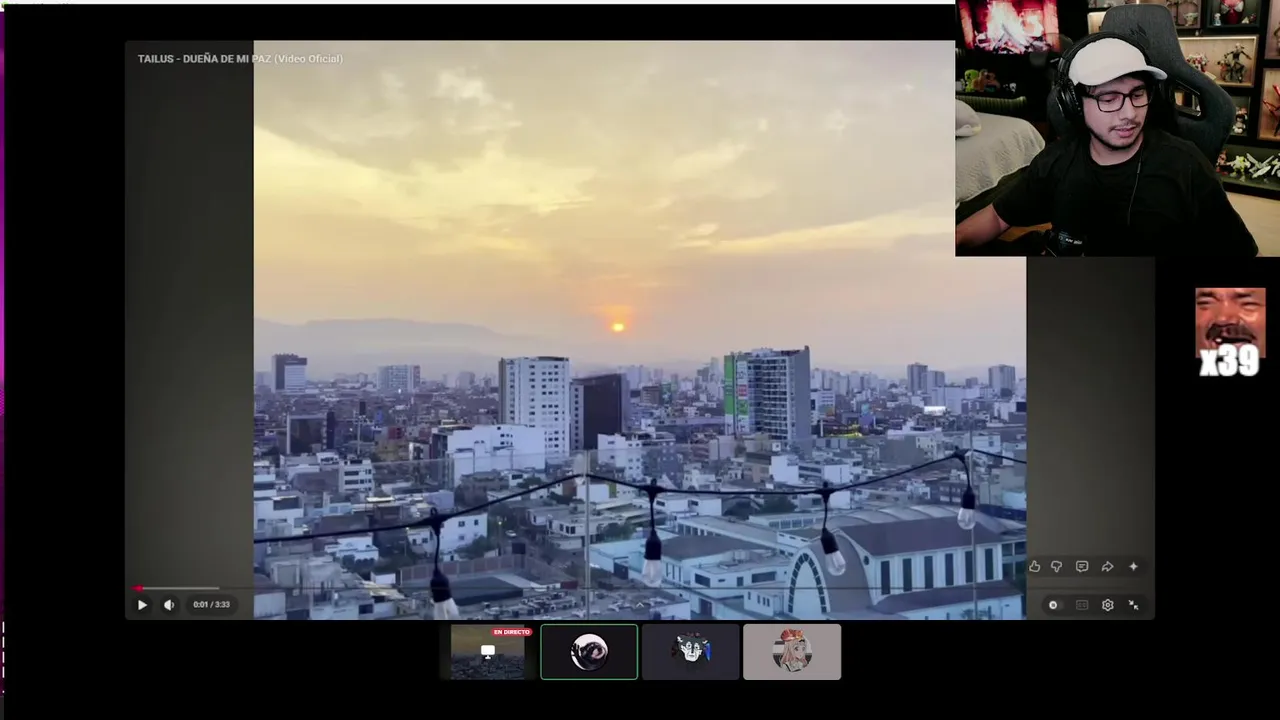This screenshot has width=1280, height=720.
Task: Open the video comments icon
Action: [1082, 567]
